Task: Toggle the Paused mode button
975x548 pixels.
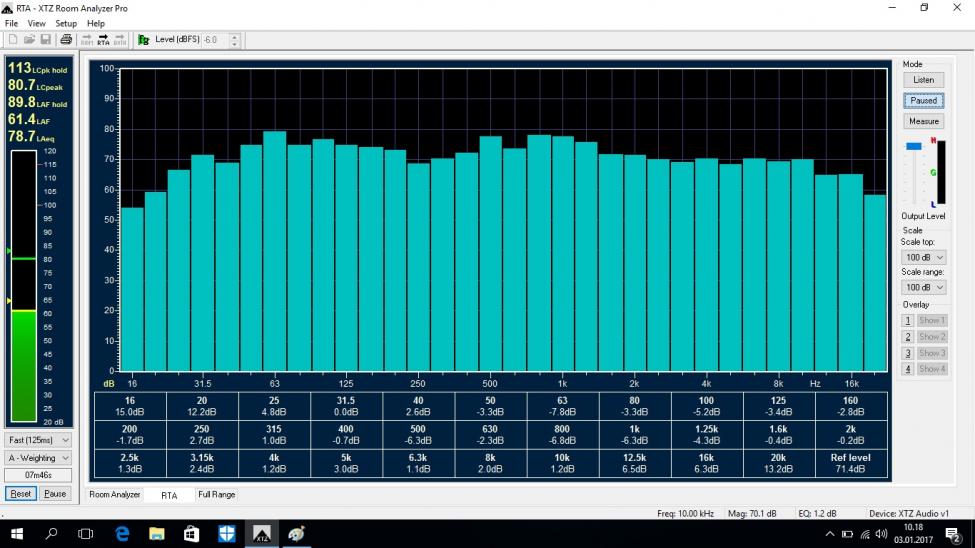Action: click(x=923, y=100)
